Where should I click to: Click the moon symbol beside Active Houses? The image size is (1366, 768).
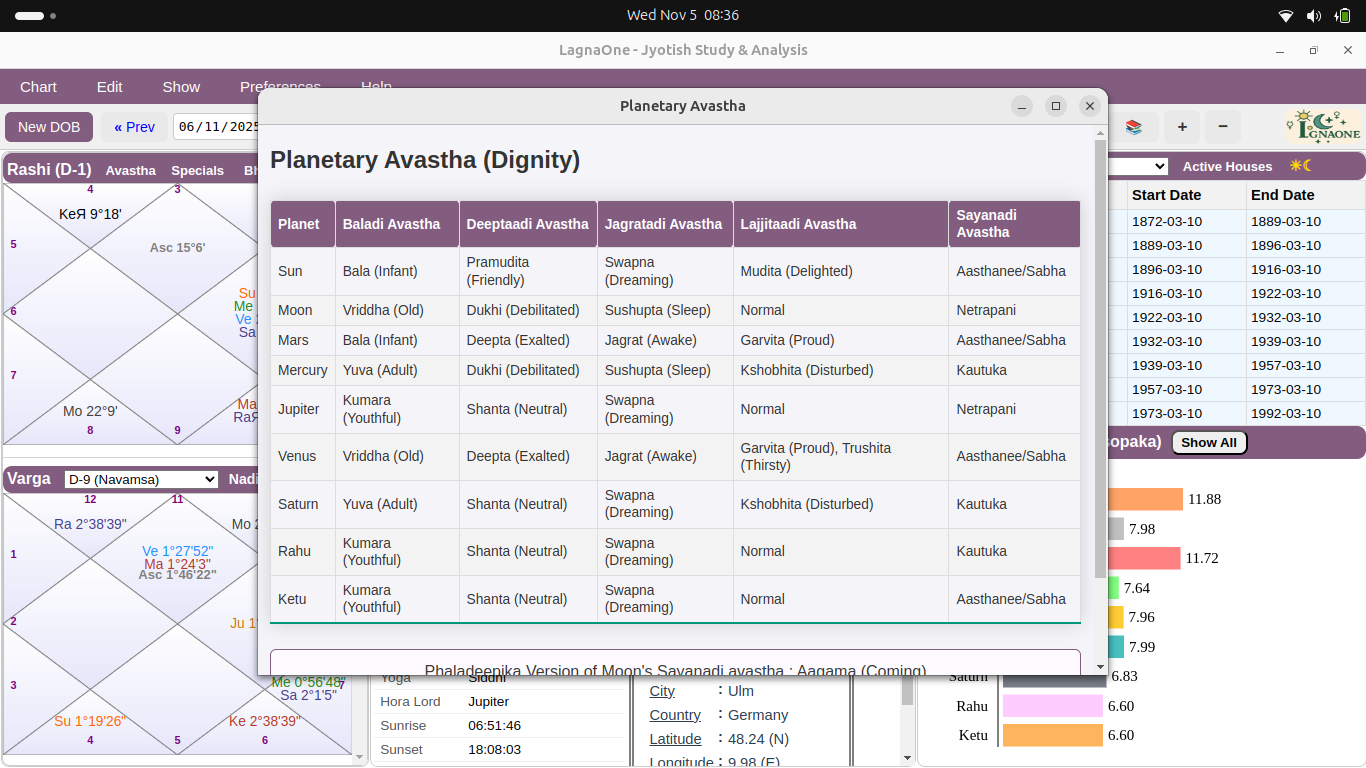click(1305, 166)
